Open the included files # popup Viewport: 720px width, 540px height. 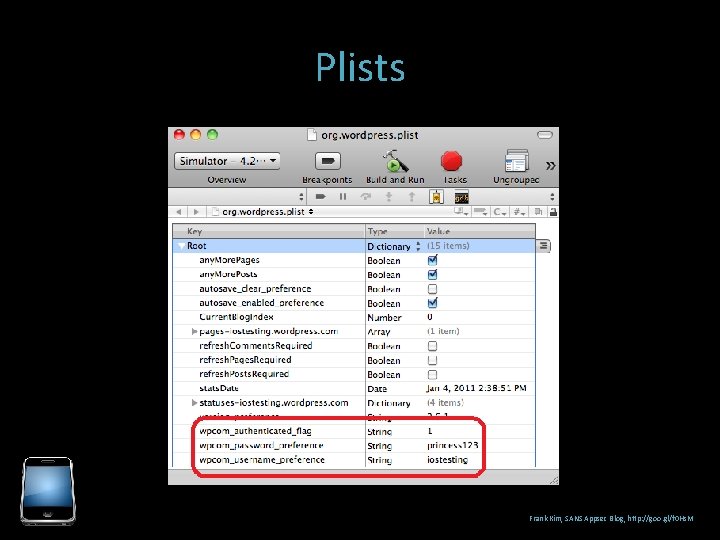coord(520,212)
